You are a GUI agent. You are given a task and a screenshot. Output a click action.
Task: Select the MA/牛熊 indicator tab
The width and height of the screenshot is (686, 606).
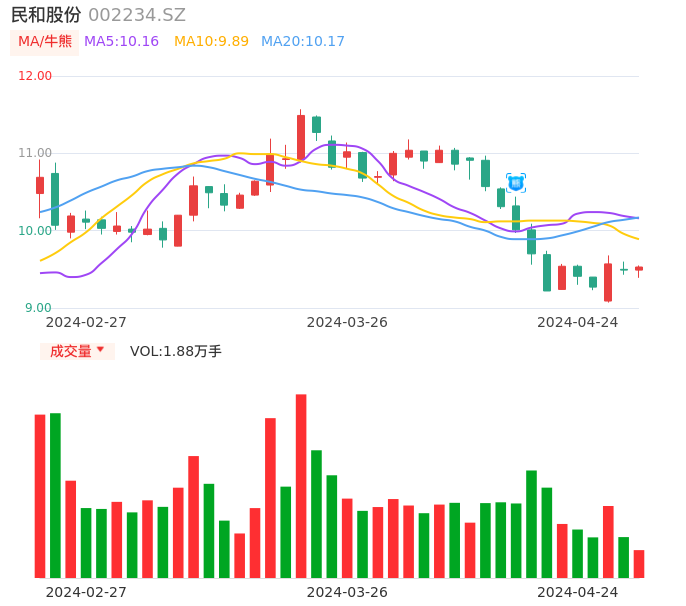(45, 41)
